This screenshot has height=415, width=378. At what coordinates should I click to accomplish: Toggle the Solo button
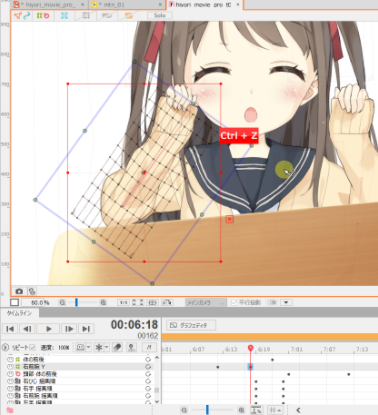click(x=160, y=15)
